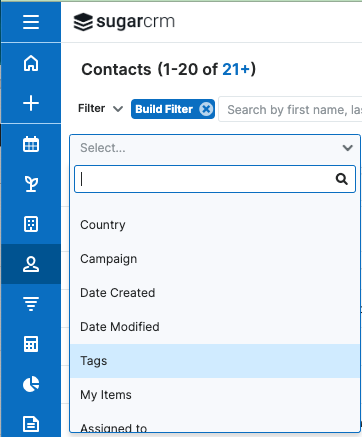
Task: Choose Country from the field list
Action: [215, 225]
